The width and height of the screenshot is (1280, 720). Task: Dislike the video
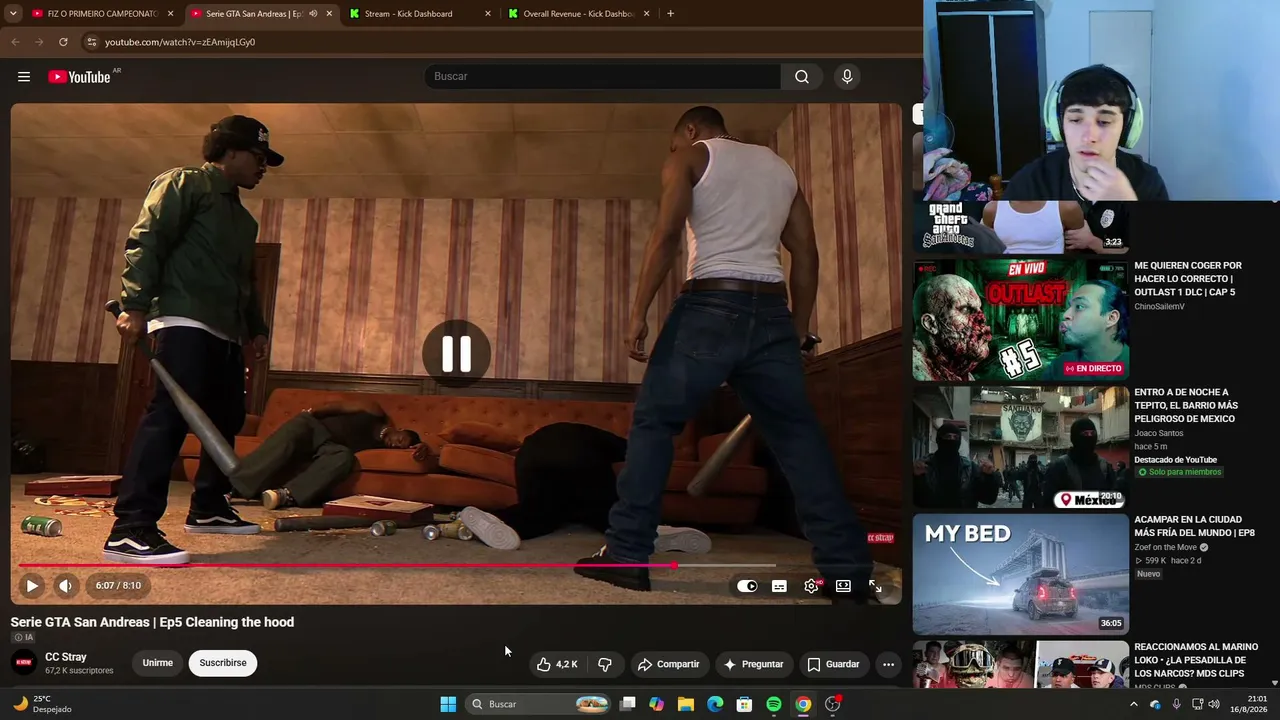[x=605, y=664]
